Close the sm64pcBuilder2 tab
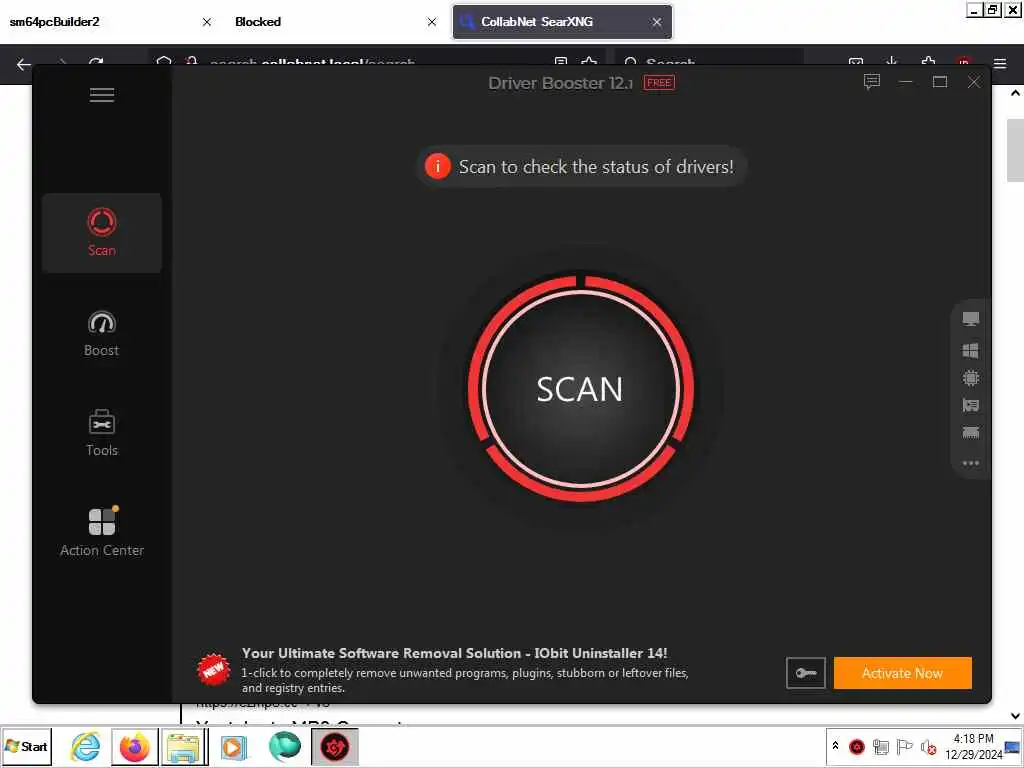1024x768 pixels. (207, 22)
